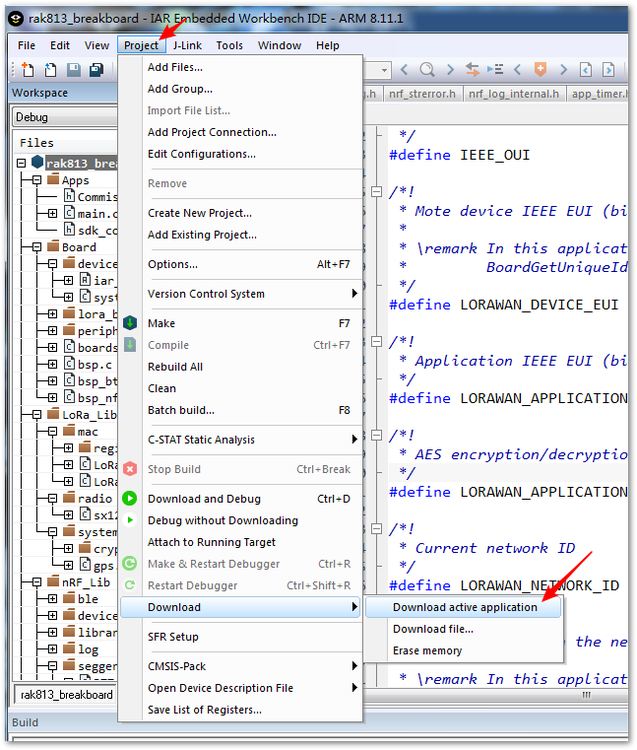Open the Tools menu
This screenshot has width=637, height=750.
(x=230, y=45)
